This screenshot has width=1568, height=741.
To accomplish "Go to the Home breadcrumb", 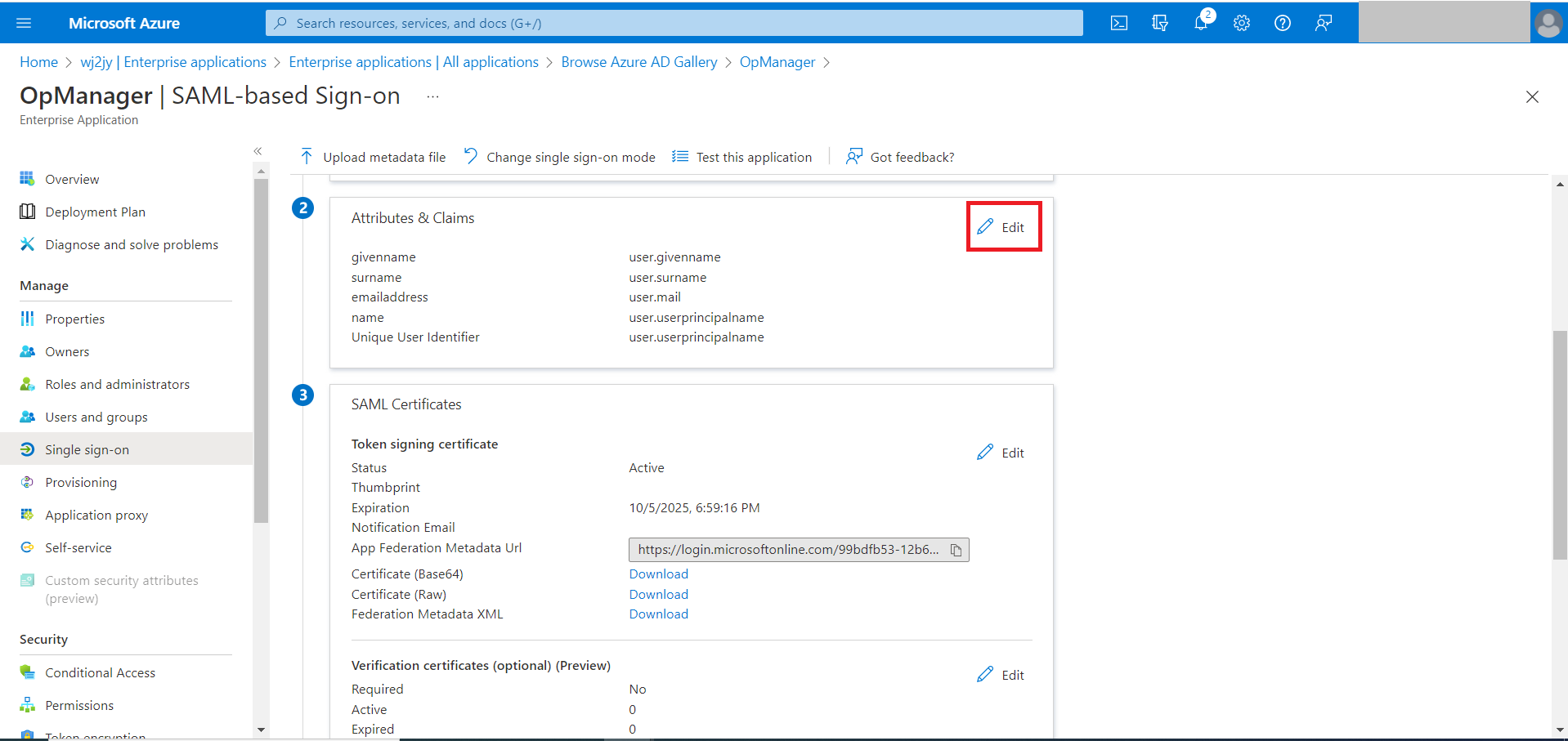I will pos(38,62).
